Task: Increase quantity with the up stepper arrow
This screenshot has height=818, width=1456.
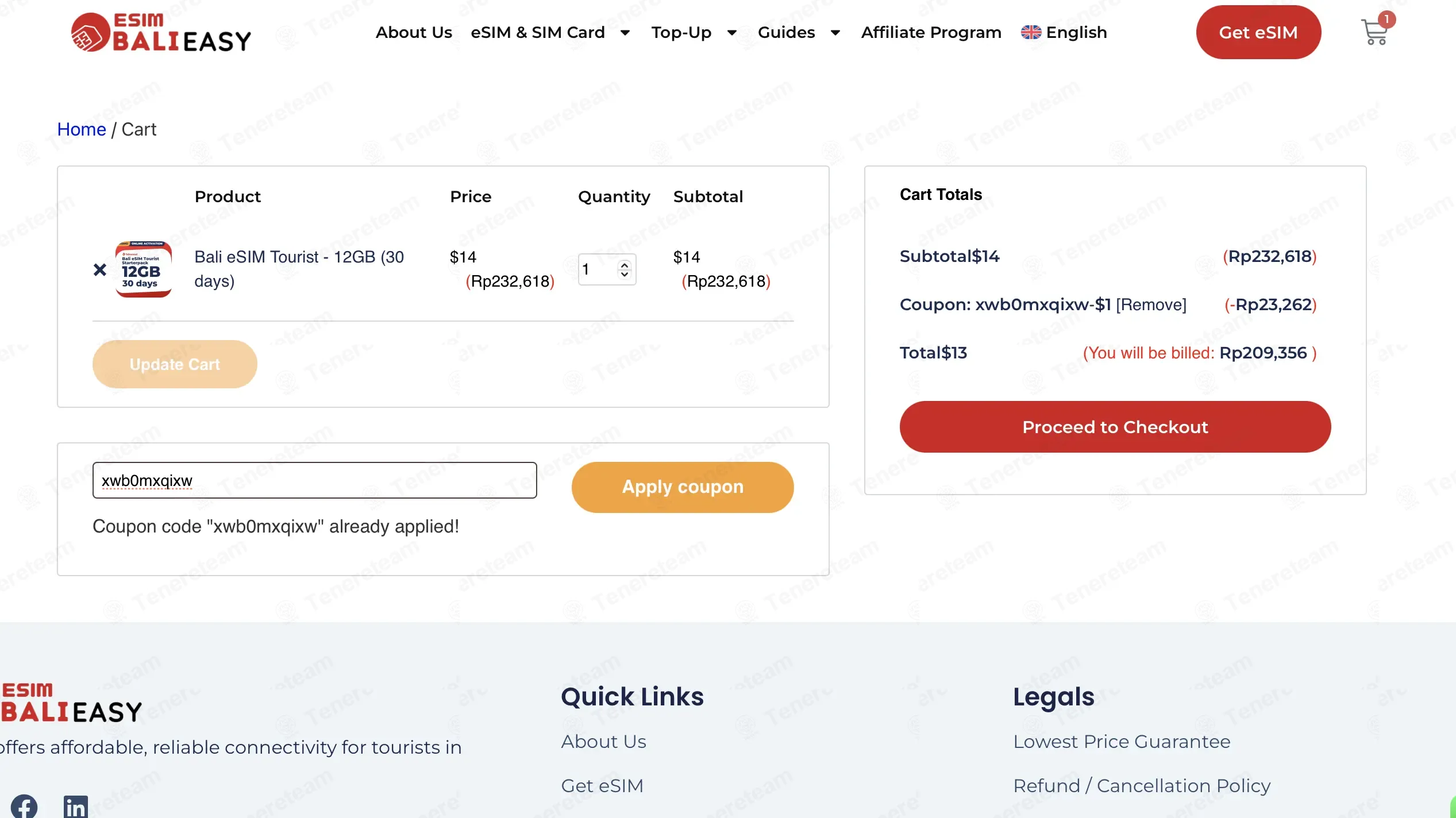Action: (625, 264)
